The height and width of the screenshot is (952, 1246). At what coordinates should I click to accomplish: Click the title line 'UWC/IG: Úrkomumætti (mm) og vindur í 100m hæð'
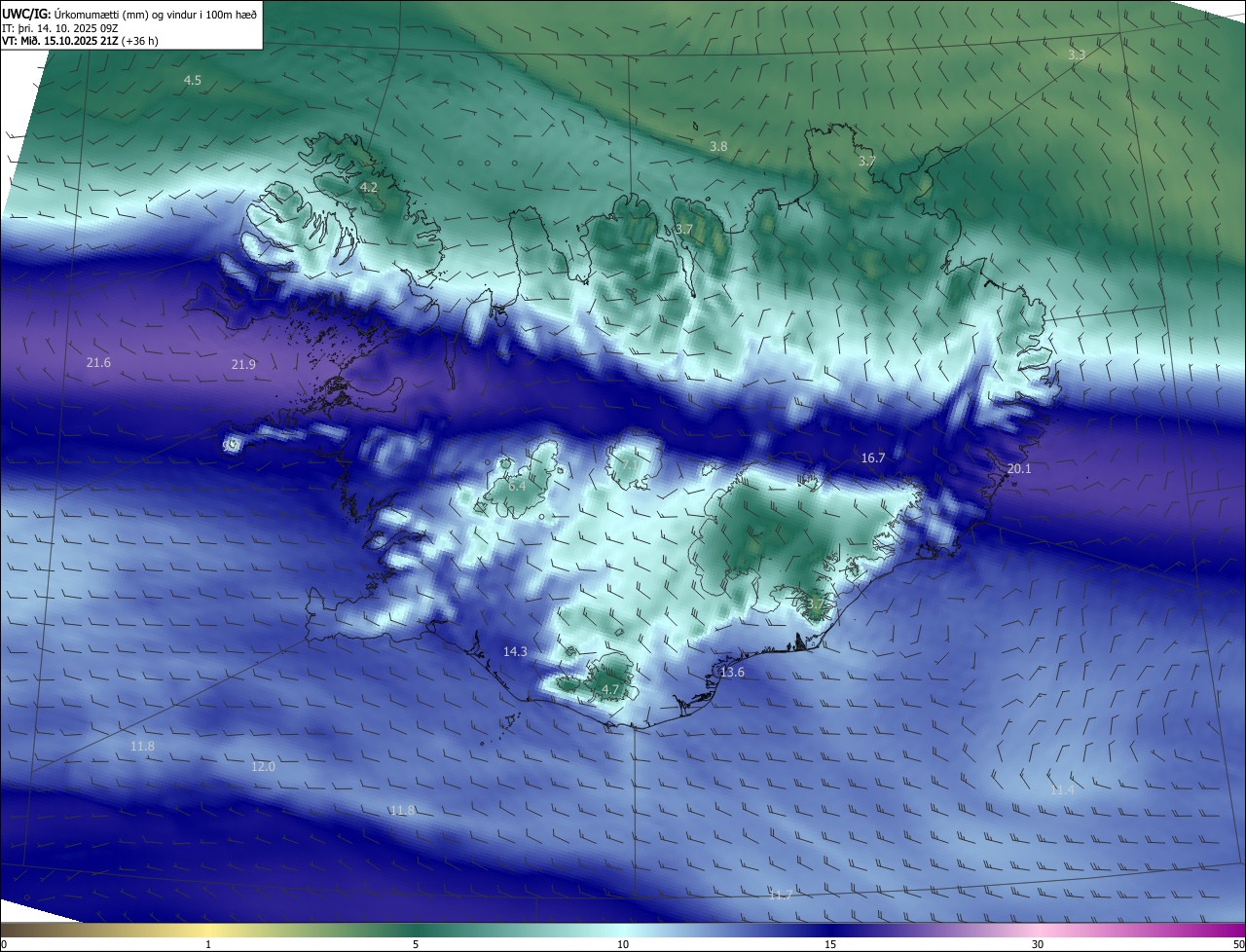129,14
